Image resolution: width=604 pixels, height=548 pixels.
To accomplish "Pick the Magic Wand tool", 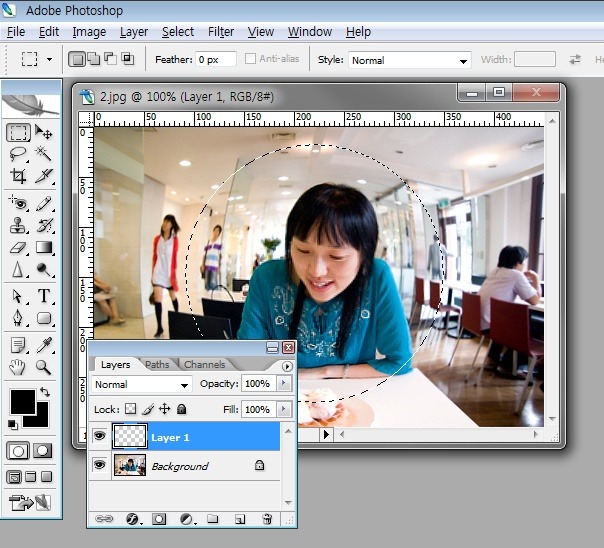I will point(44,154).
